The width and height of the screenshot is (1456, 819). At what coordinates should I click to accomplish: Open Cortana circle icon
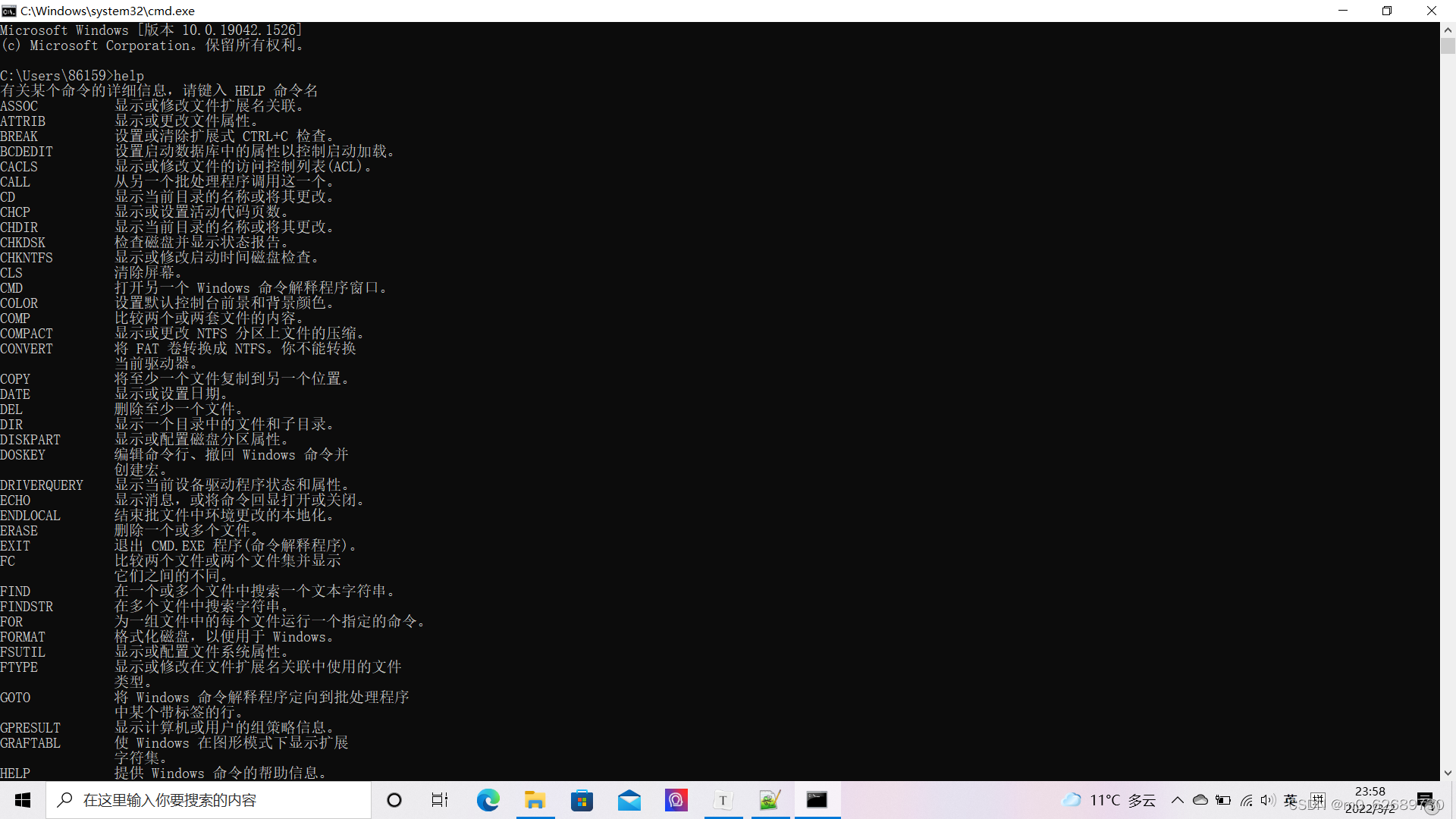pos(394,800)
